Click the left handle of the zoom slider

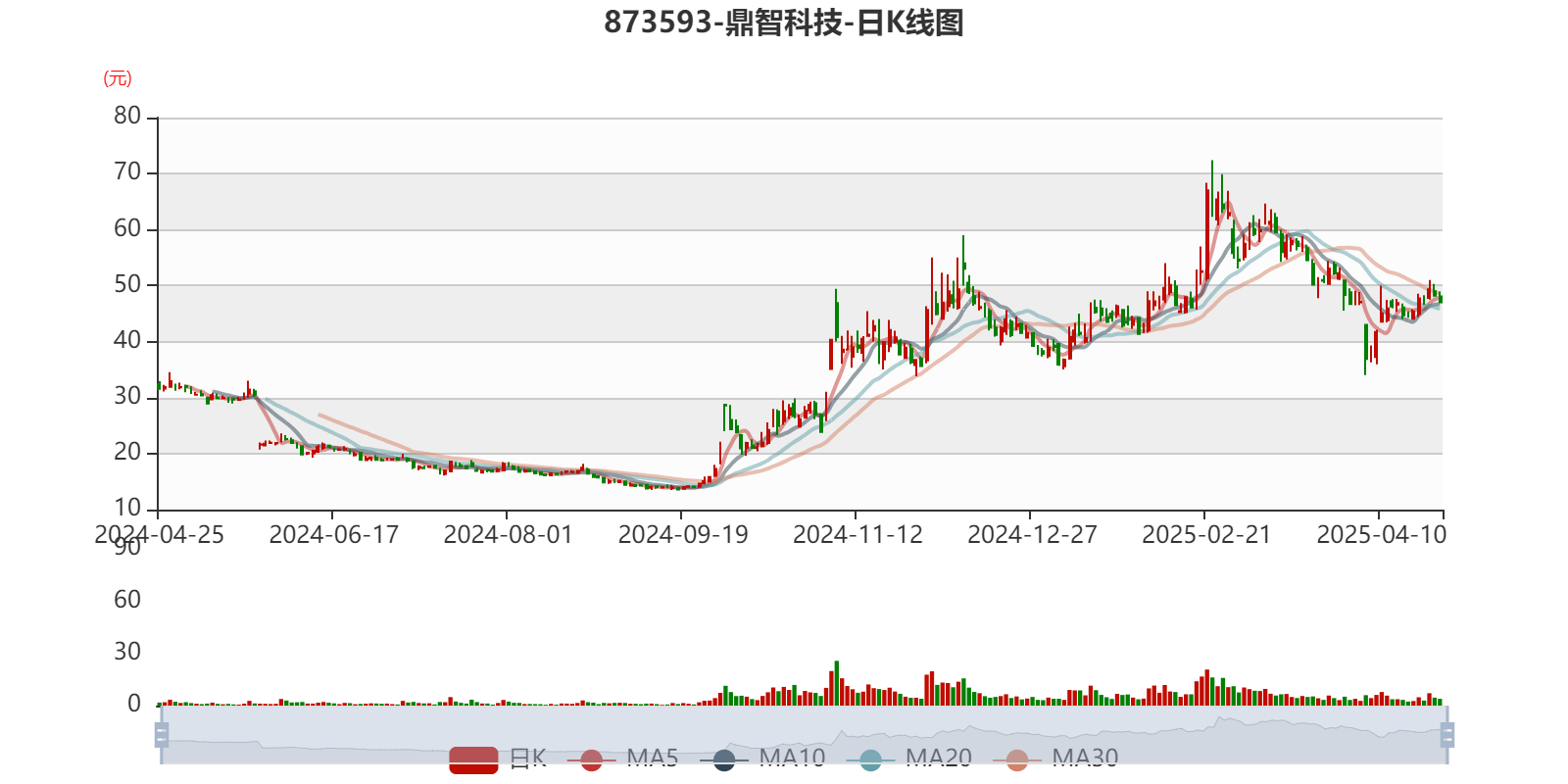(x=160, y=734)
